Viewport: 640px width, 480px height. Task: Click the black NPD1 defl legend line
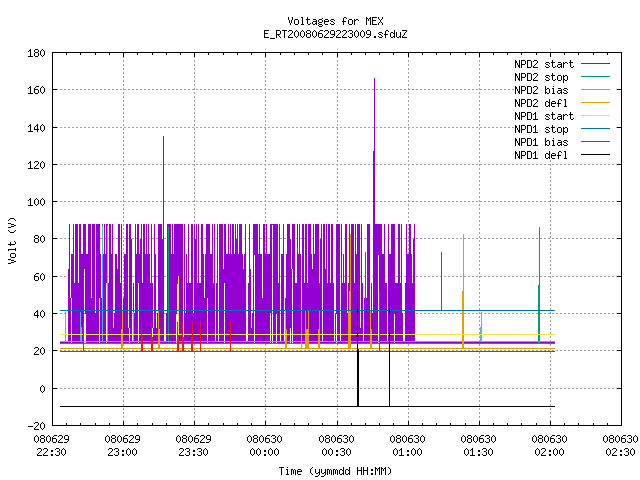point(596,155)
